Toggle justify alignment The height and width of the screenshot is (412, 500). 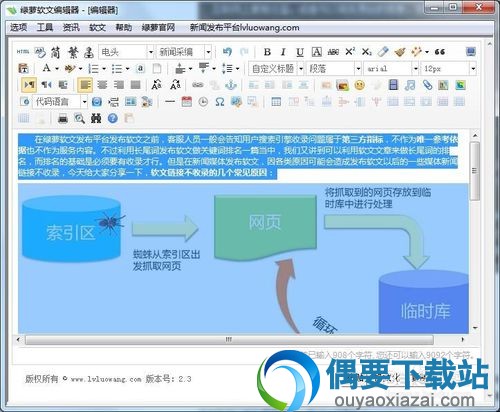click(x=135, y=85)
